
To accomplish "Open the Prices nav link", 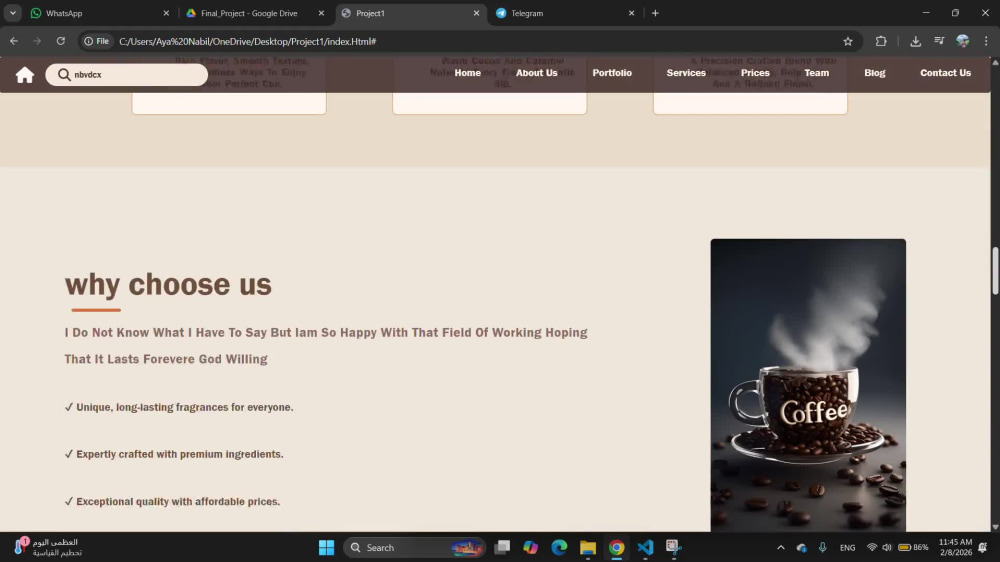I will (x=755, y=73).
